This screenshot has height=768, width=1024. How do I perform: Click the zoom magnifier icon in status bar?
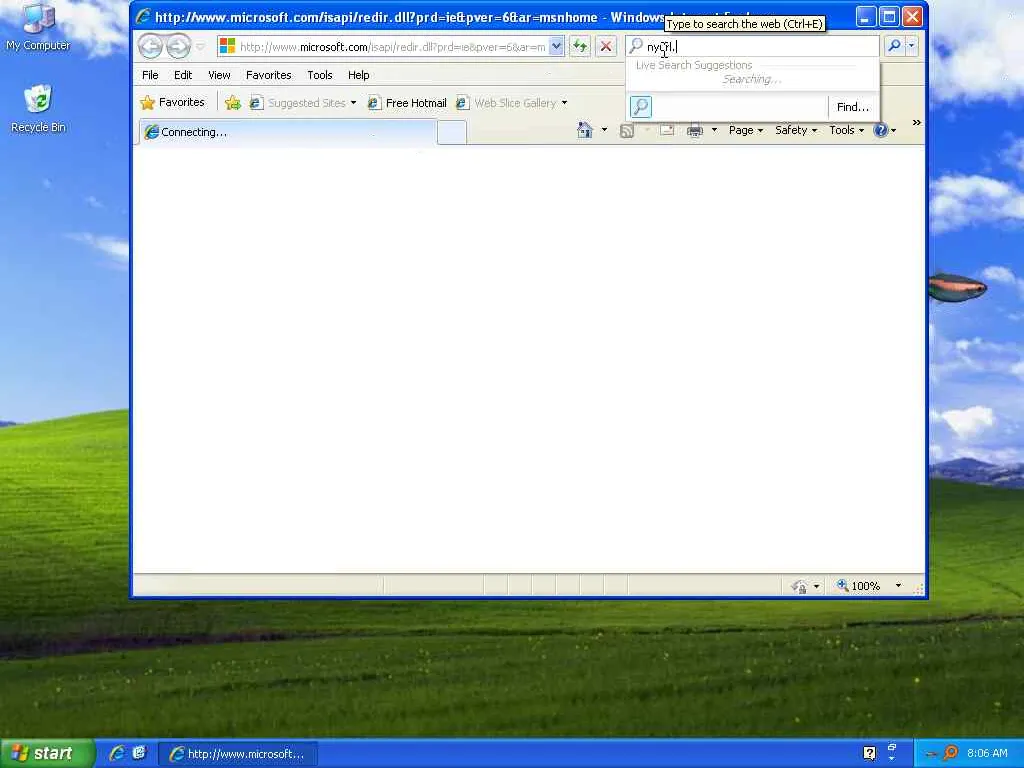(842, 585)
